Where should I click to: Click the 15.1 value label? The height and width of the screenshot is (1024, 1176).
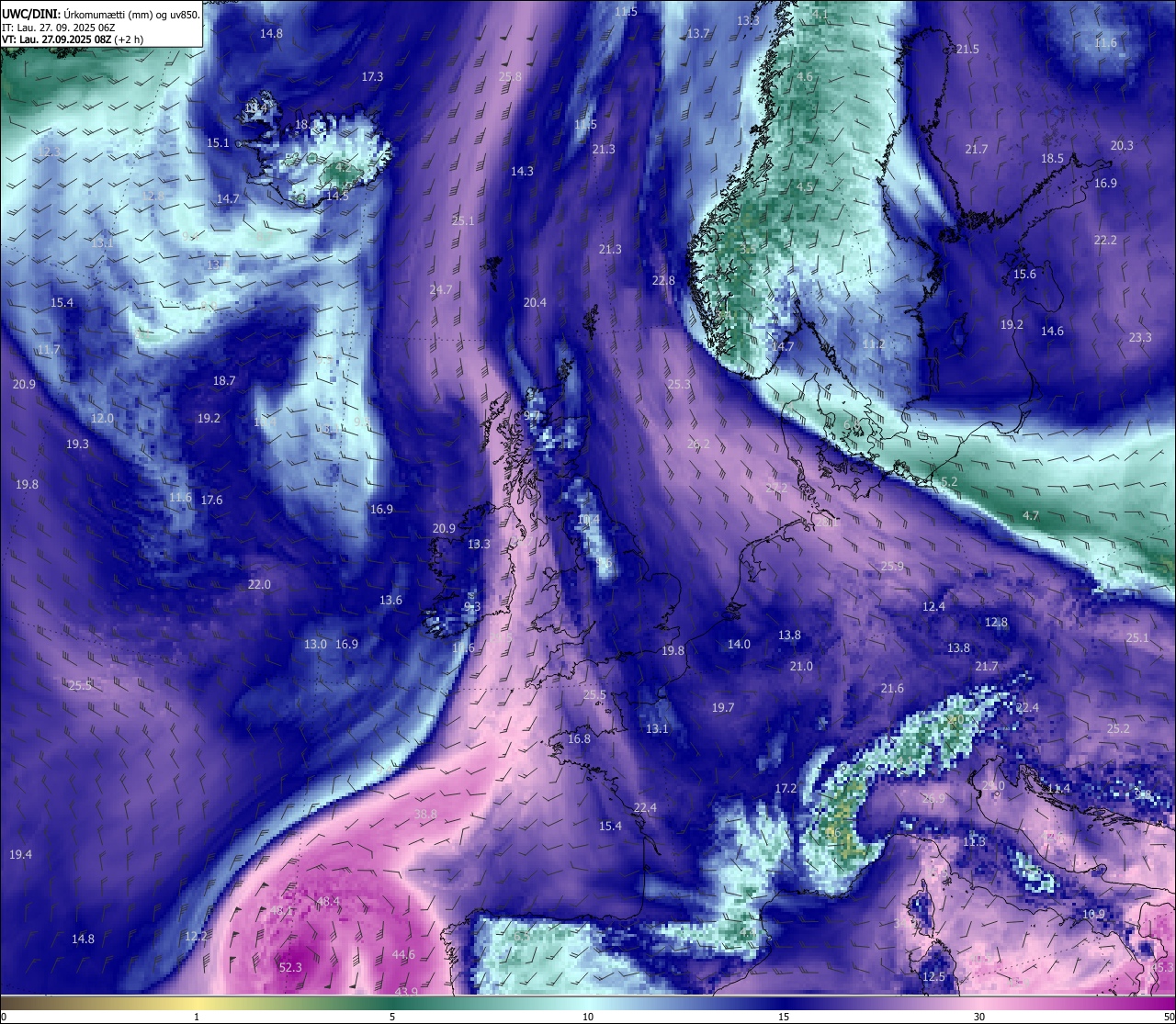(x=218, y=142)
